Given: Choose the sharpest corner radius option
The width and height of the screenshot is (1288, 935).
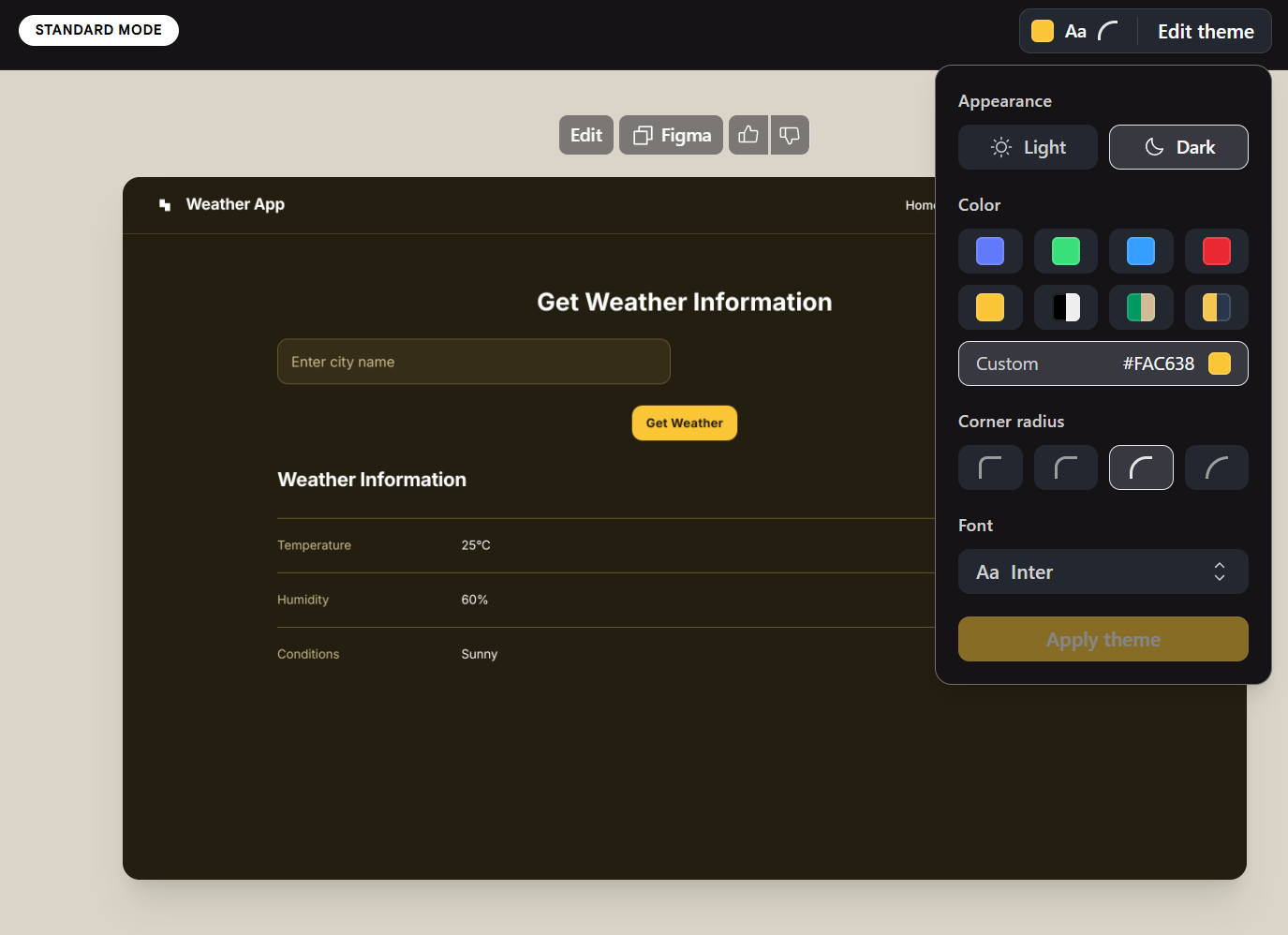Looking at the screenshot, I should tap(990, 467).
